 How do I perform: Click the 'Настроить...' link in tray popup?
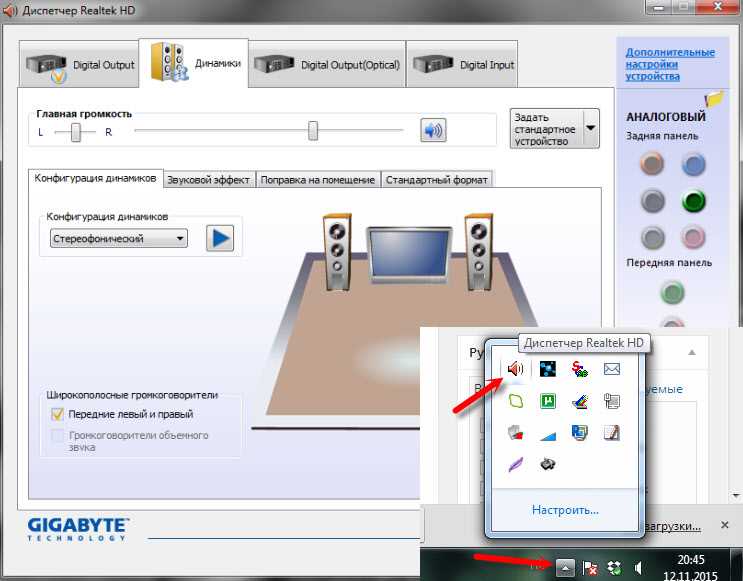(565, 510)
